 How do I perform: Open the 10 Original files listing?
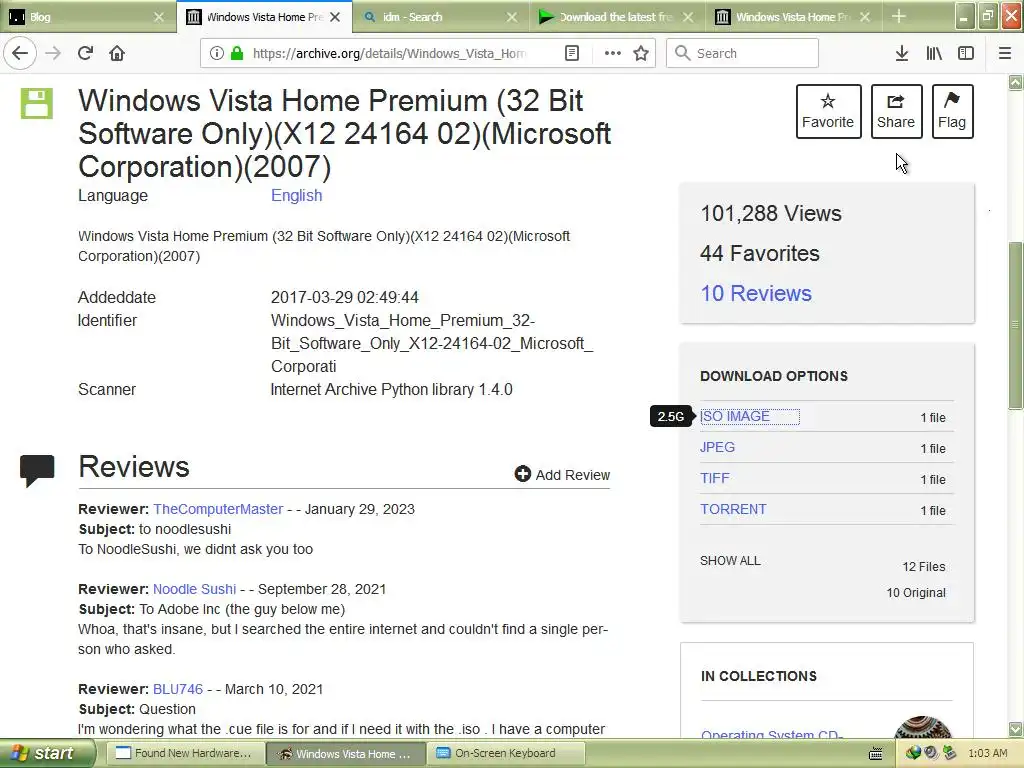point(916,593)
